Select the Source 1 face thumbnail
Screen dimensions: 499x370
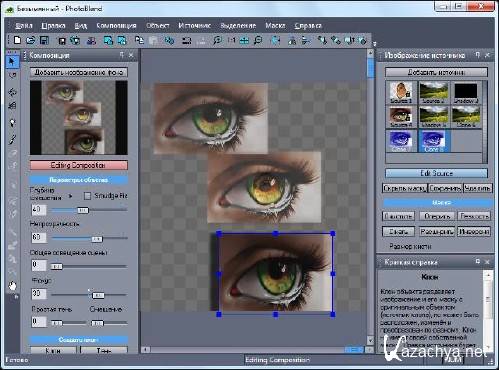[x=401, y=92]
